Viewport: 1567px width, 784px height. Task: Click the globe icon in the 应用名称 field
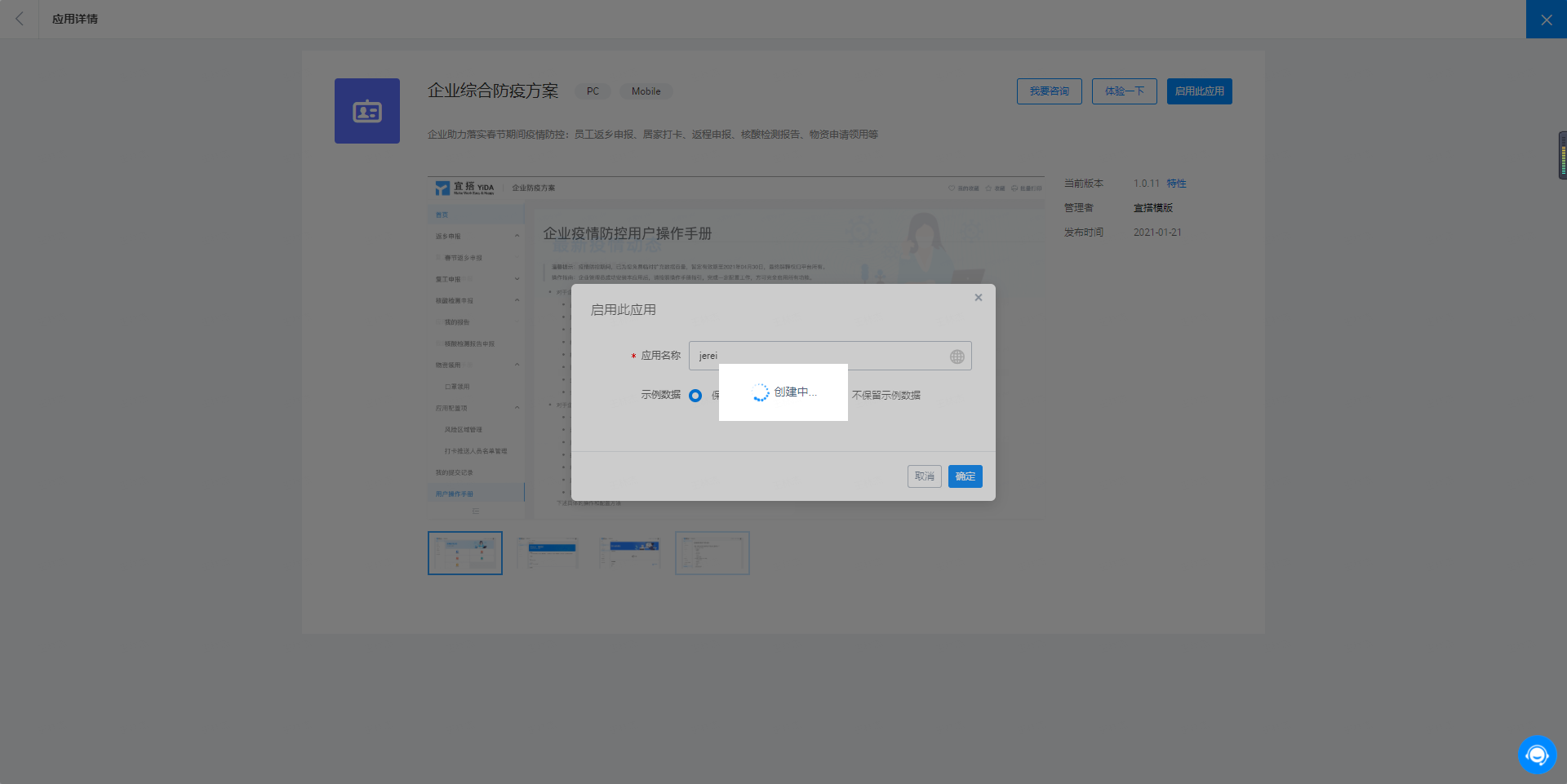click(x=957, y=357)
